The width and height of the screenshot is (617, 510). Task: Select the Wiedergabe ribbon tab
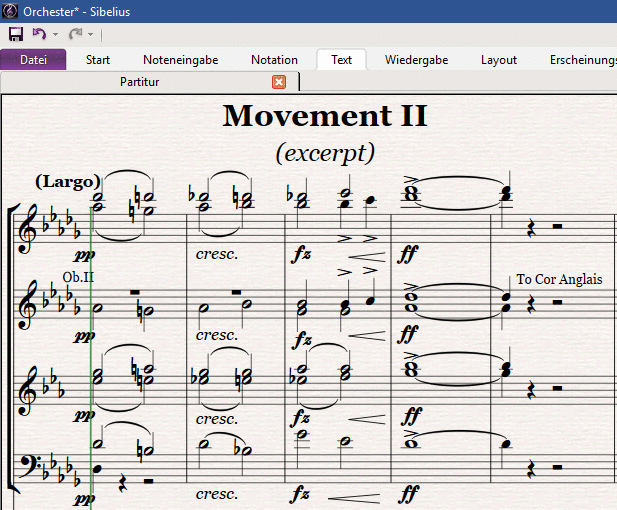(416, 60)
